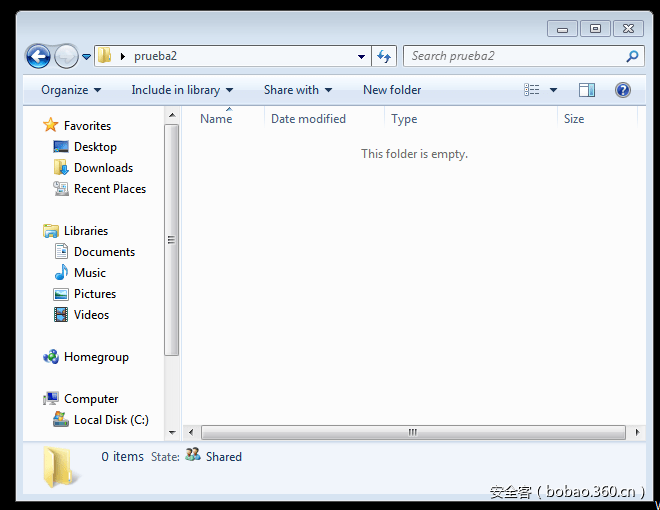This screenshot has height=510, width=660.
Task: Click the Libraries icon
Action: pos(51,231)
